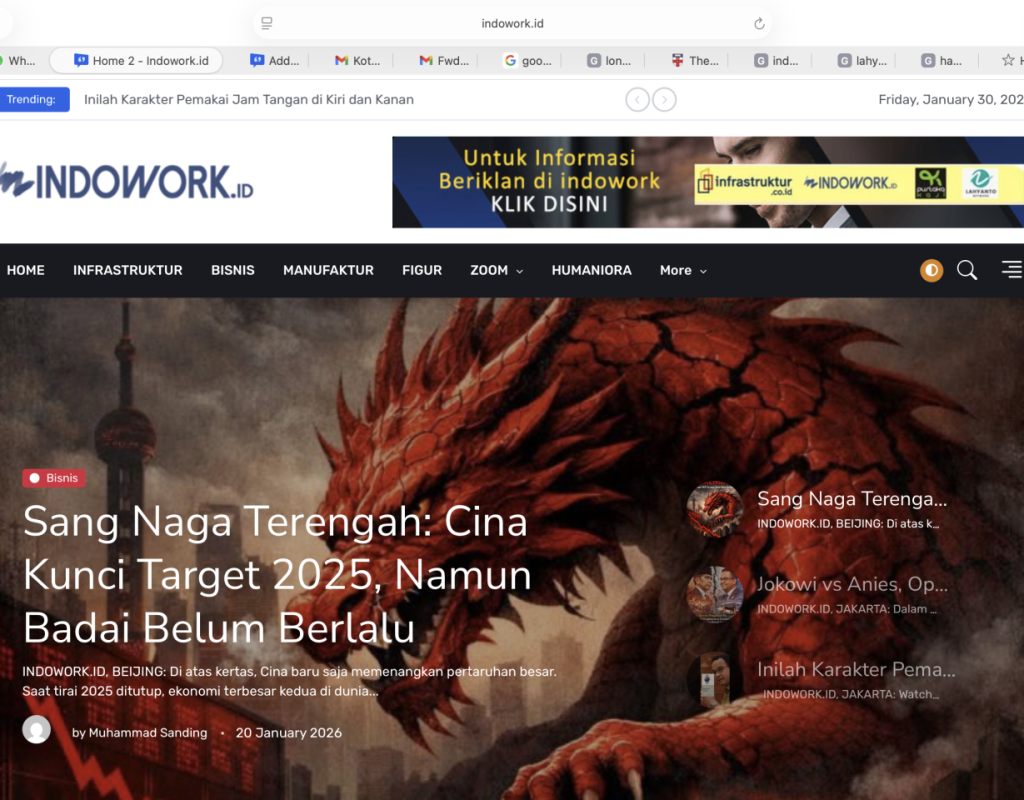Open the hamburger menu icon in the navbar

[x=1012, y=269]
